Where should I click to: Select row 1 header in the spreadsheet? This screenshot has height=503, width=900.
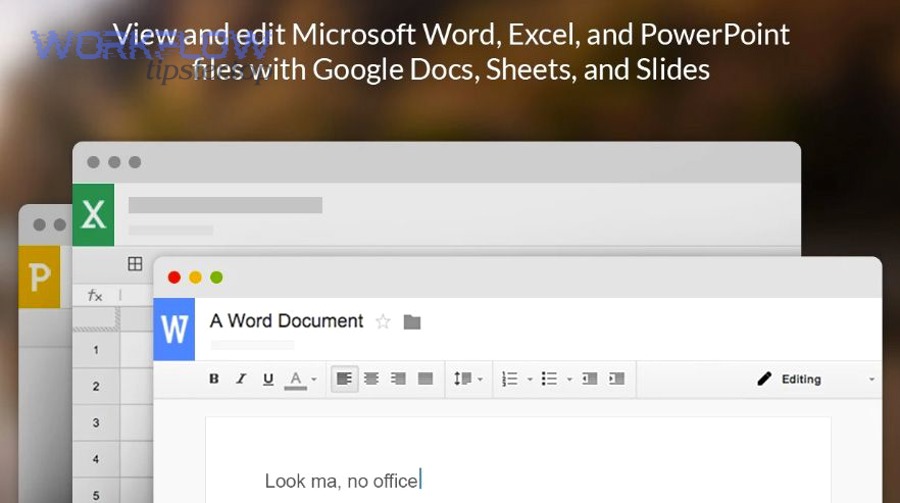click(x=96, y=350)
